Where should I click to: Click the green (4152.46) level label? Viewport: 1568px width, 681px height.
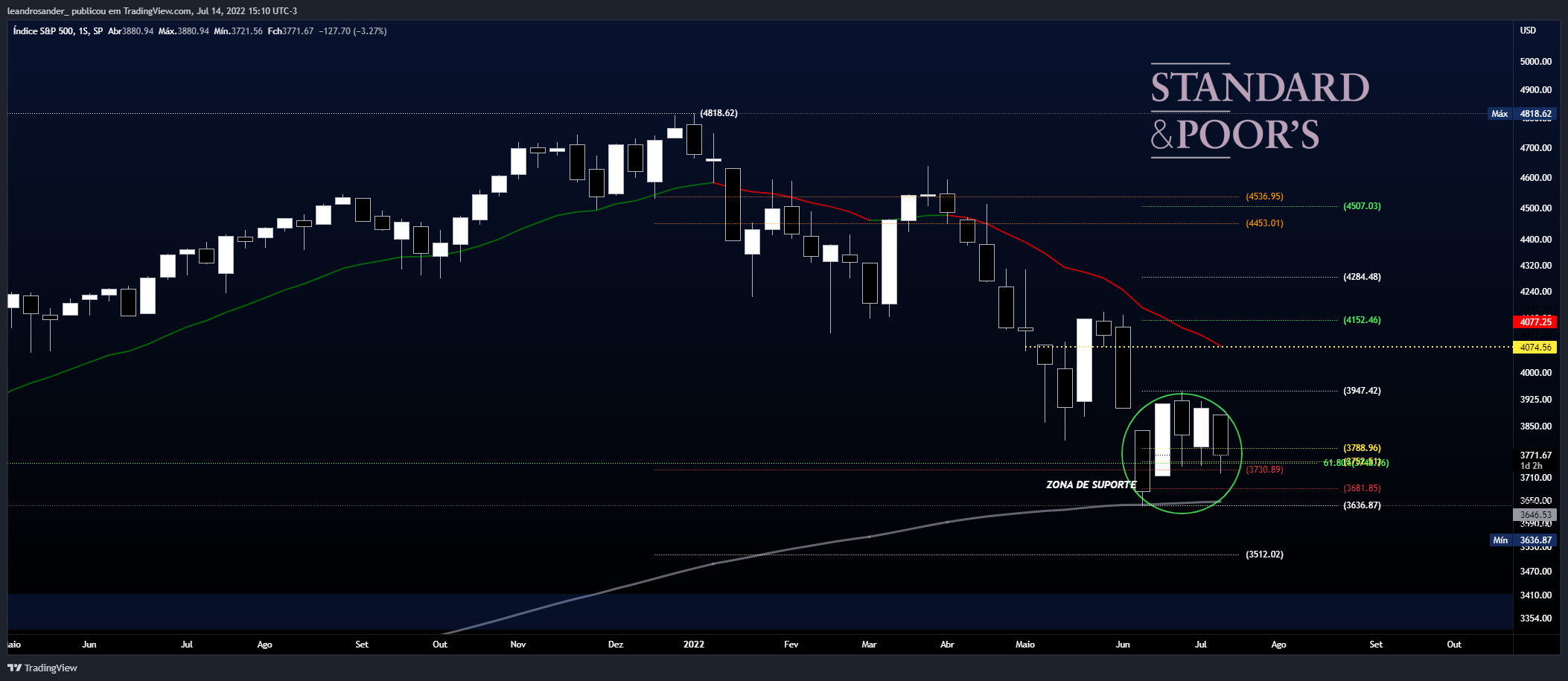click(1362, 320)
